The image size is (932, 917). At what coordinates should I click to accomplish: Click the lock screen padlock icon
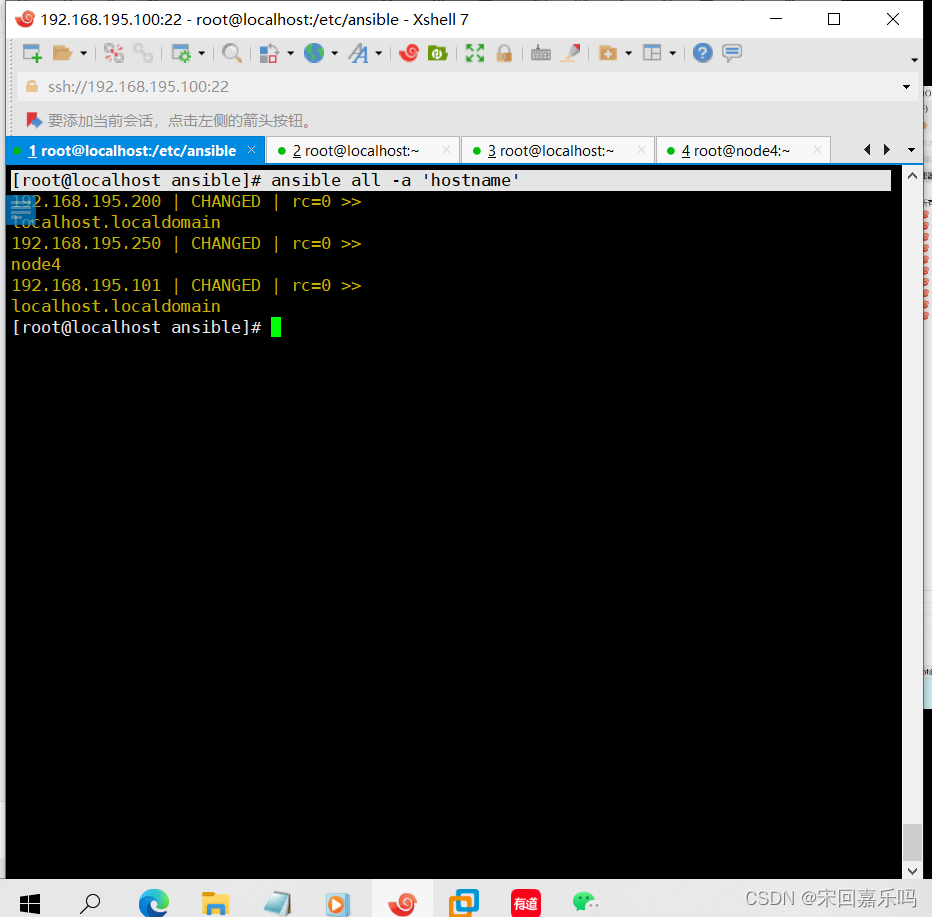tap(504, 53)
